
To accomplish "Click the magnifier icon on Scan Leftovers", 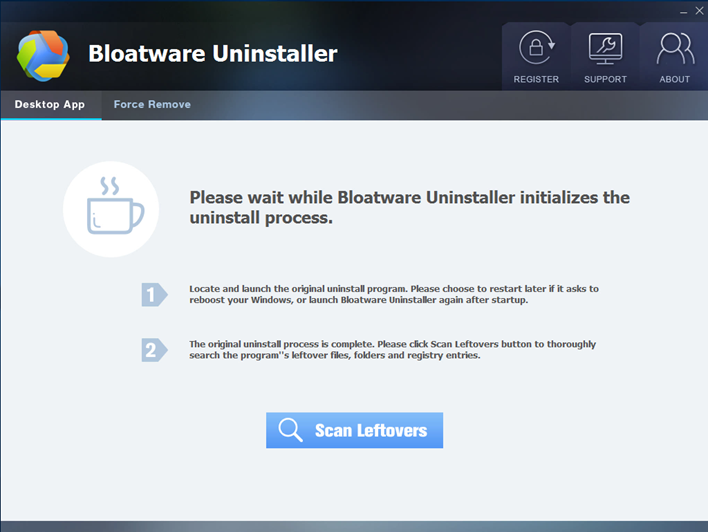I will tap(290, 429).
